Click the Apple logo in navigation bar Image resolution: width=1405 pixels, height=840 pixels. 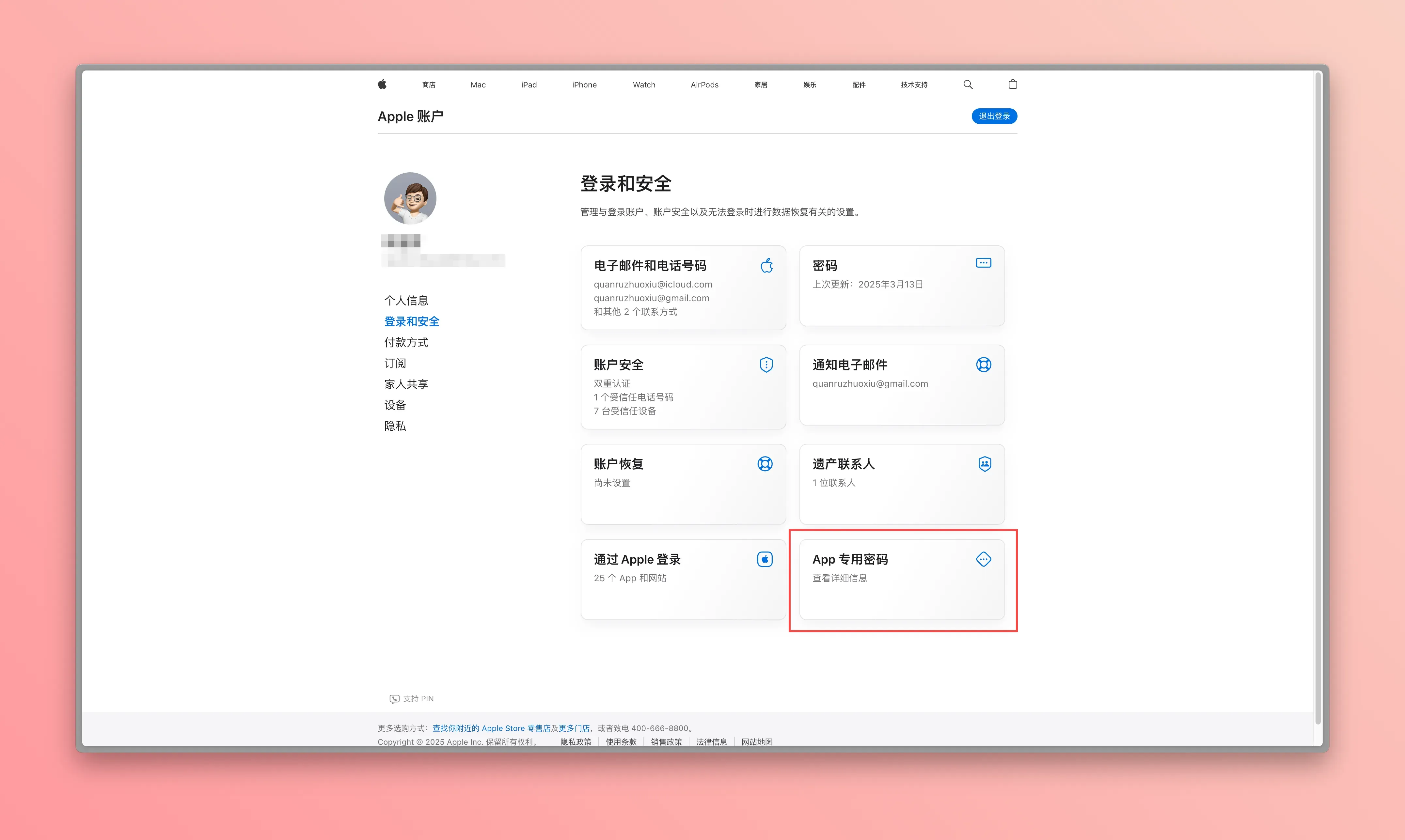click(x=382, y=84)
